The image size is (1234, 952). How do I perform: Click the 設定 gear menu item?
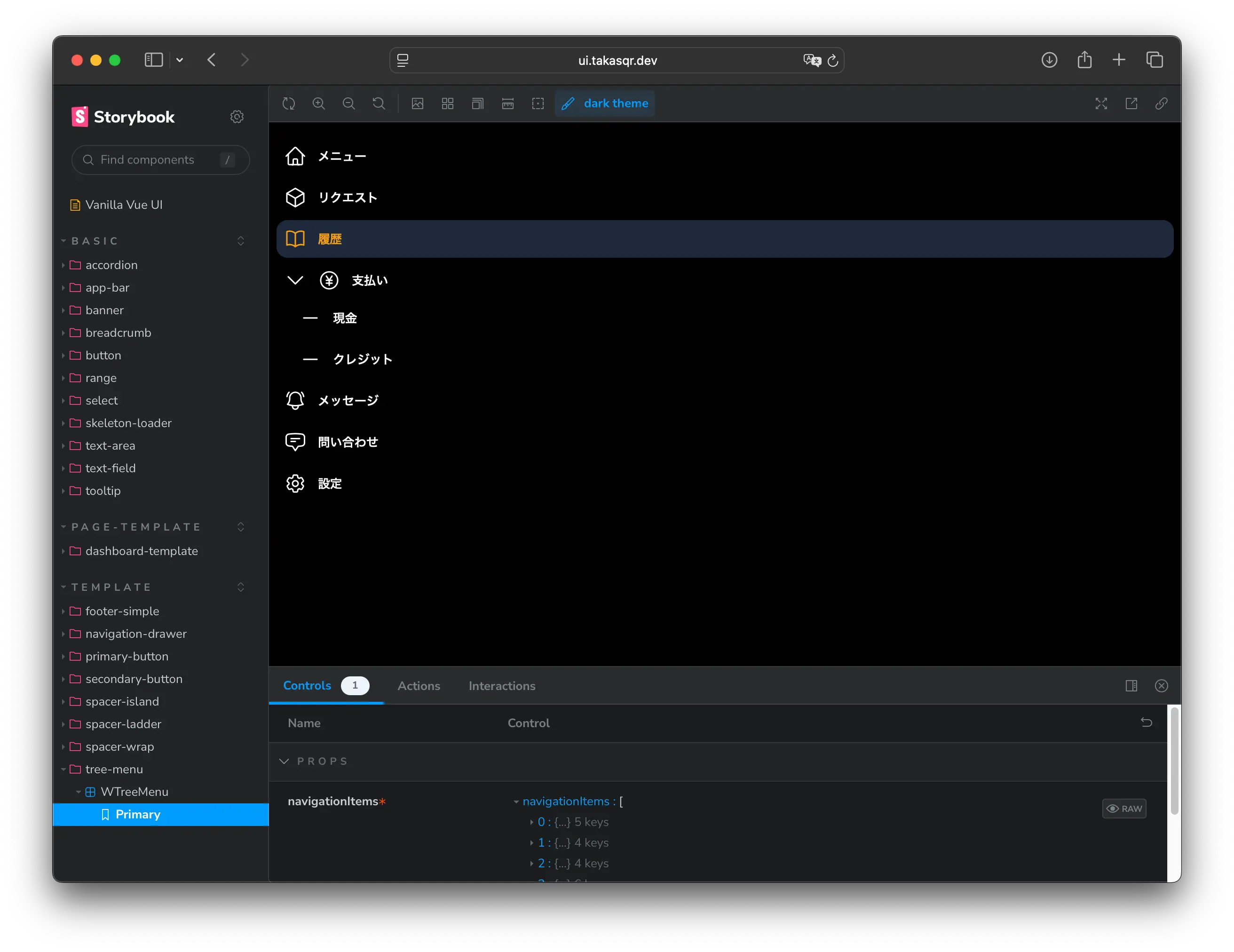[725, 484]
